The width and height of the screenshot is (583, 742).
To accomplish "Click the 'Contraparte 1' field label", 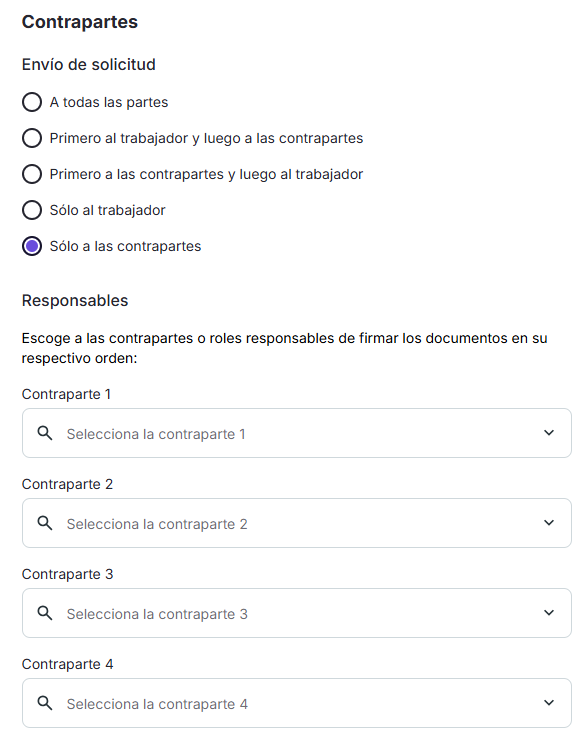I will coord(66,394).
